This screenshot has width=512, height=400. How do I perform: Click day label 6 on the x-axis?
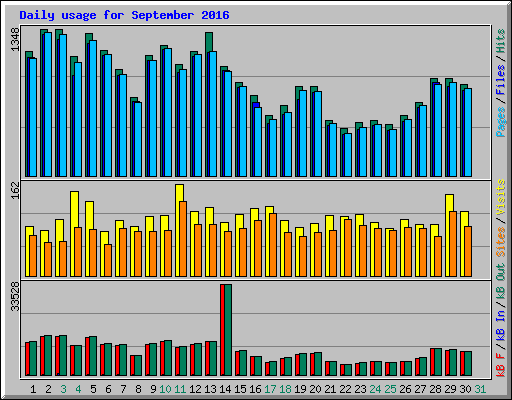(108, 389)
